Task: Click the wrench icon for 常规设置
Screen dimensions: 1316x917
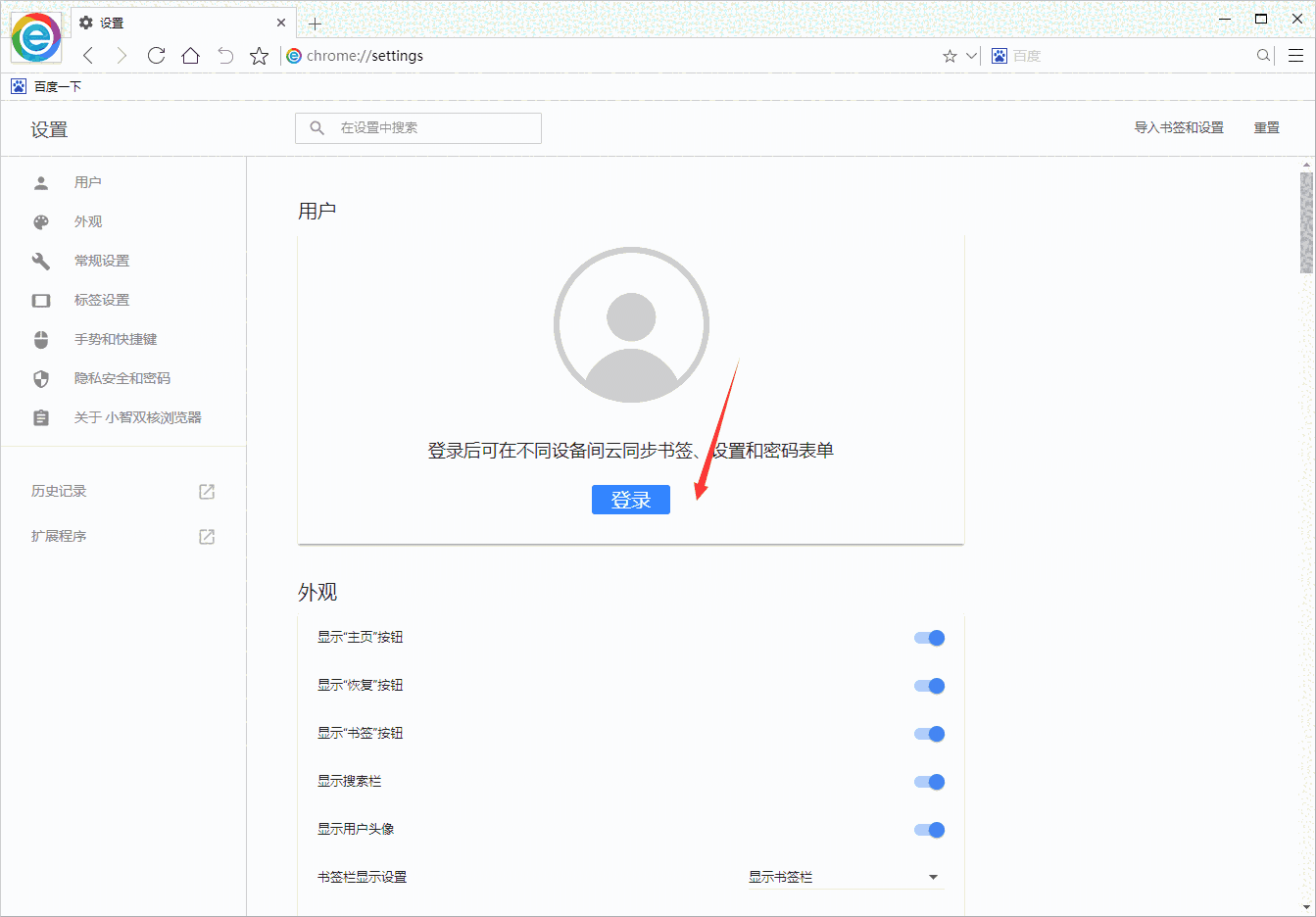Action: [x=40, y=261]
